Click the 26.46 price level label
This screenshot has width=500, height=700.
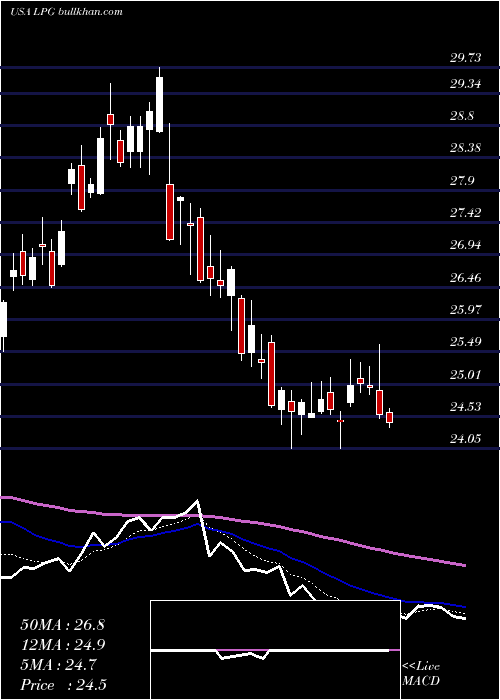[x=466, y=277]
